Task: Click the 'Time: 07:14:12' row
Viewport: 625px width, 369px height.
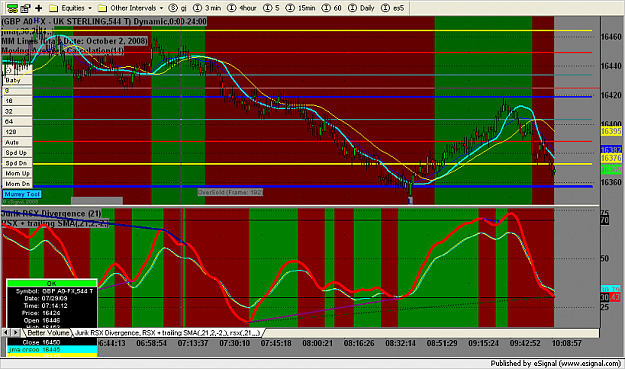Action: pos(52,306)
